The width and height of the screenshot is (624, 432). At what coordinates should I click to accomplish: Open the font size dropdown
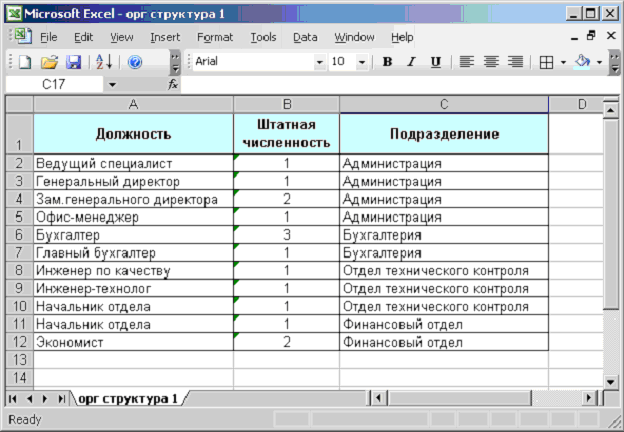362,62
